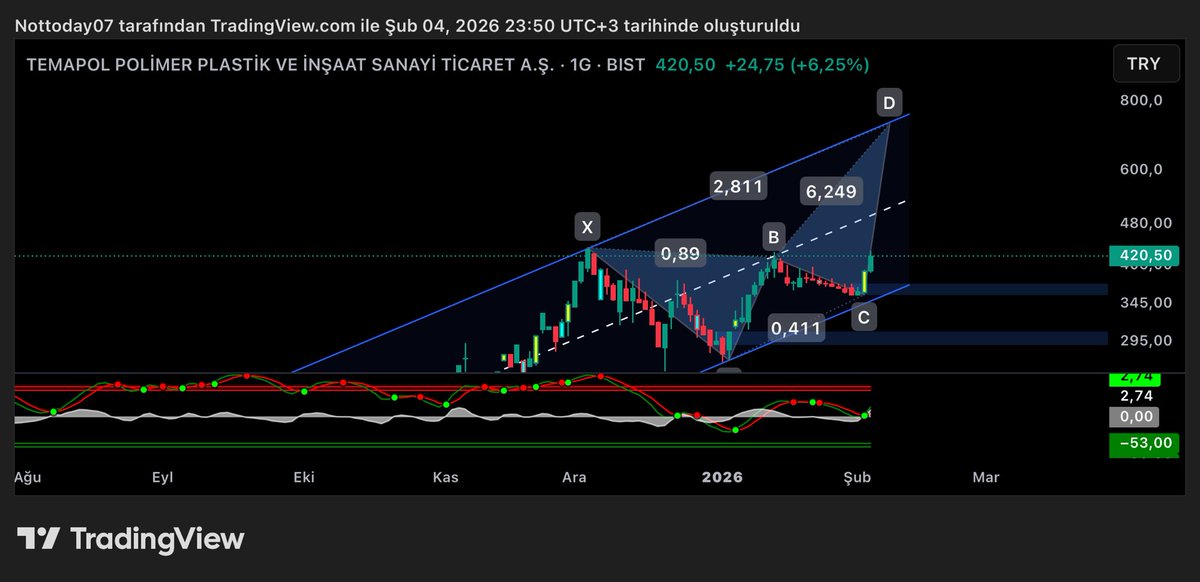Select the D pattern point label
The width and height of the screenshot is (1200, 582).
pyautogui.click(x=889, y=101)
